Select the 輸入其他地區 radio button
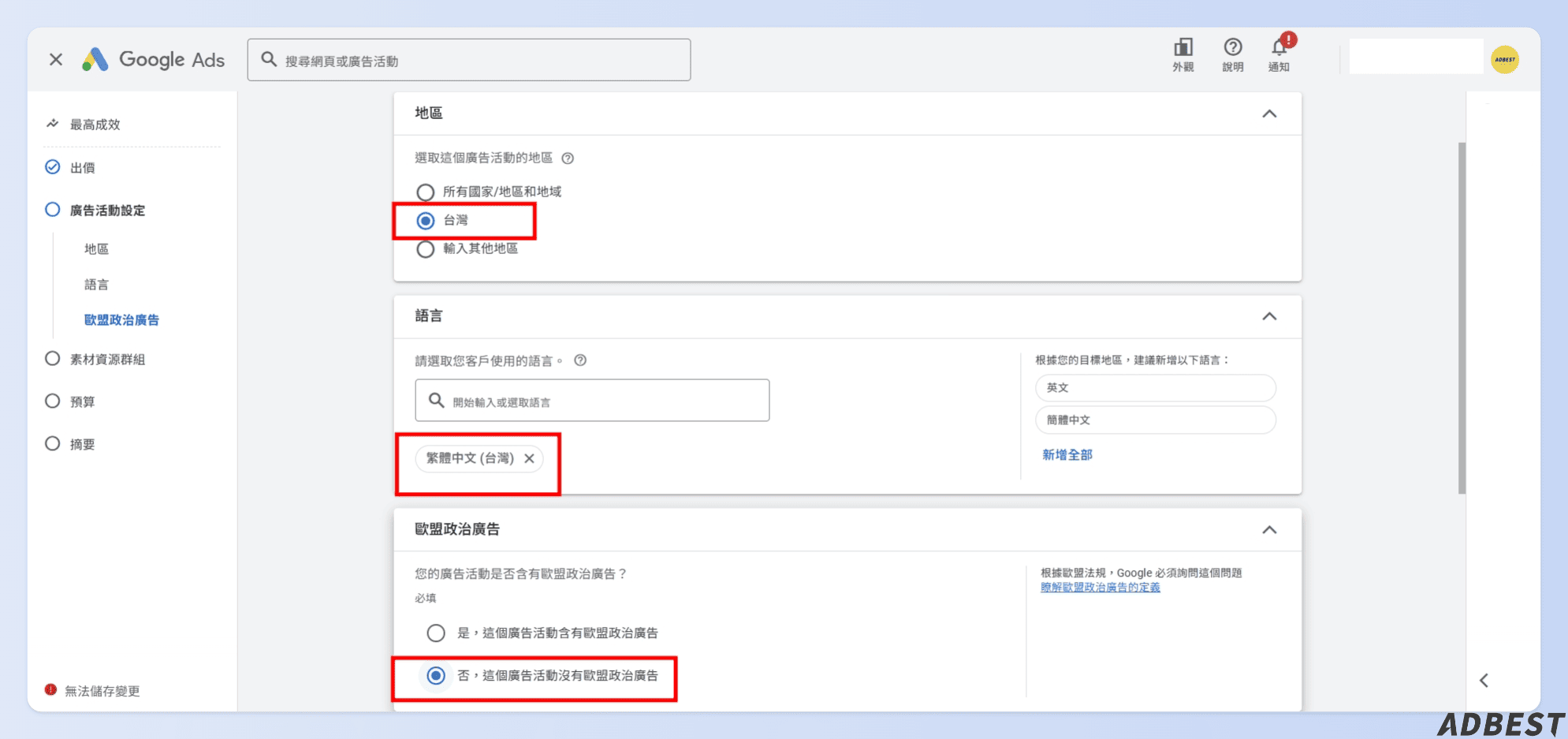 click(426, 249)
